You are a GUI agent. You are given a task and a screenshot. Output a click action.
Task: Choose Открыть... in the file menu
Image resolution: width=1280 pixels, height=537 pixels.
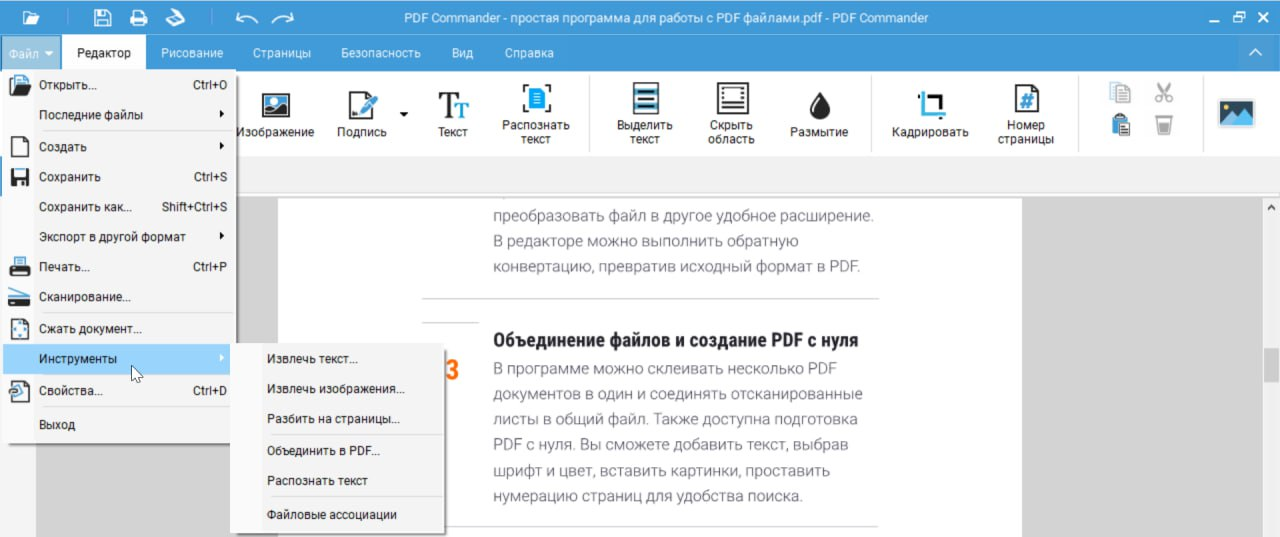[118, 85]
